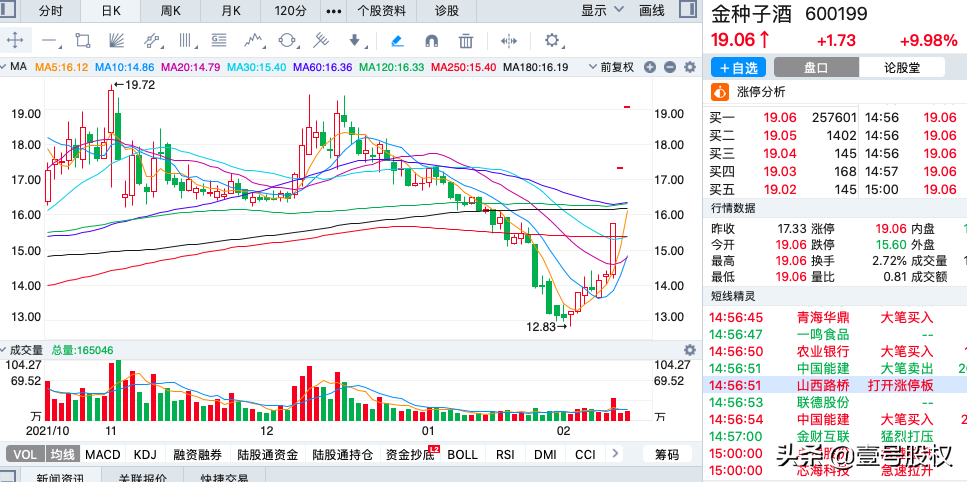Click MA250:15.40 legend label
Screen dimensions: 967x482
point(463,67)
